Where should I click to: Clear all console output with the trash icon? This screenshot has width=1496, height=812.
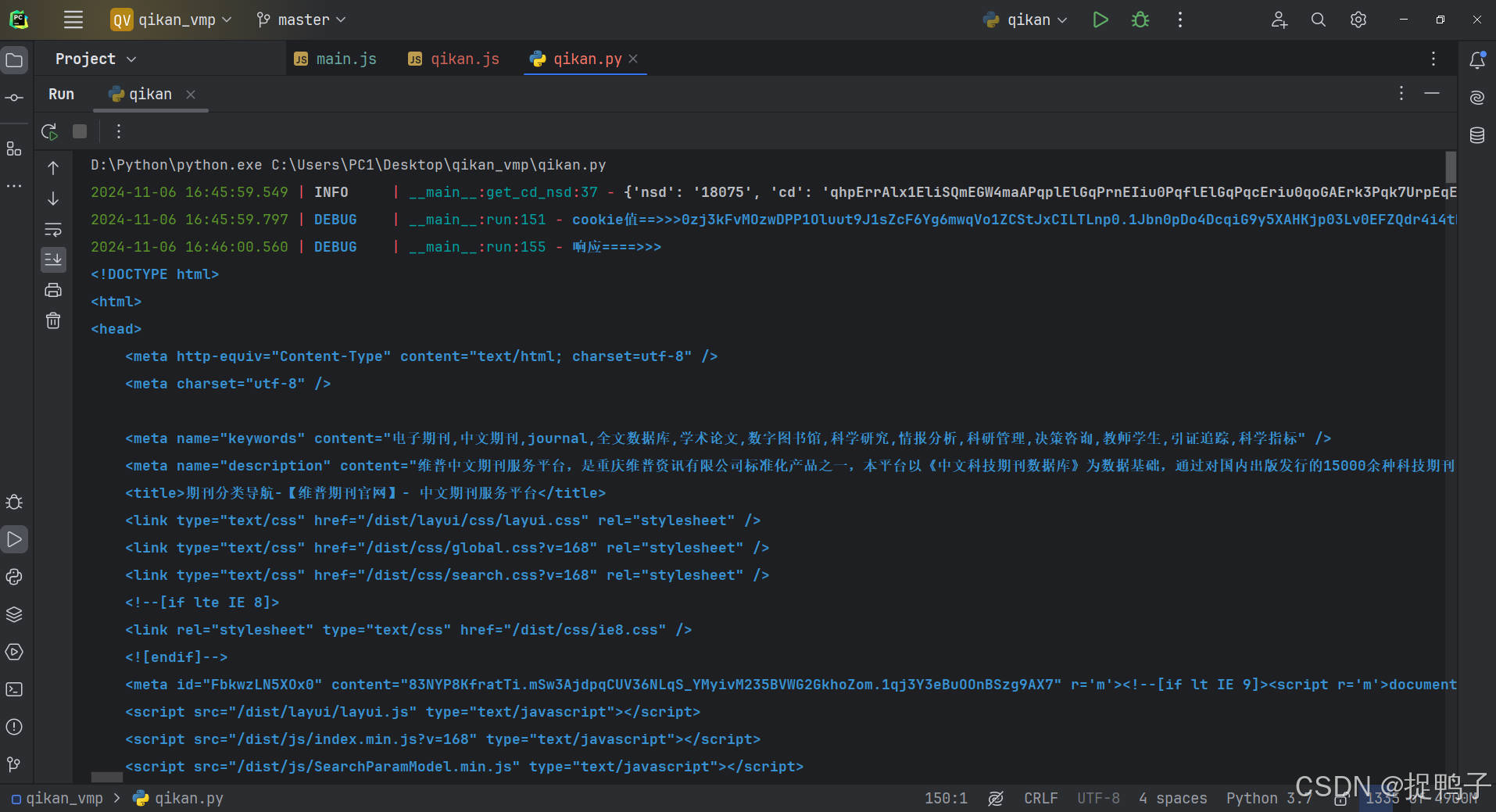click(x=53, y=320)
